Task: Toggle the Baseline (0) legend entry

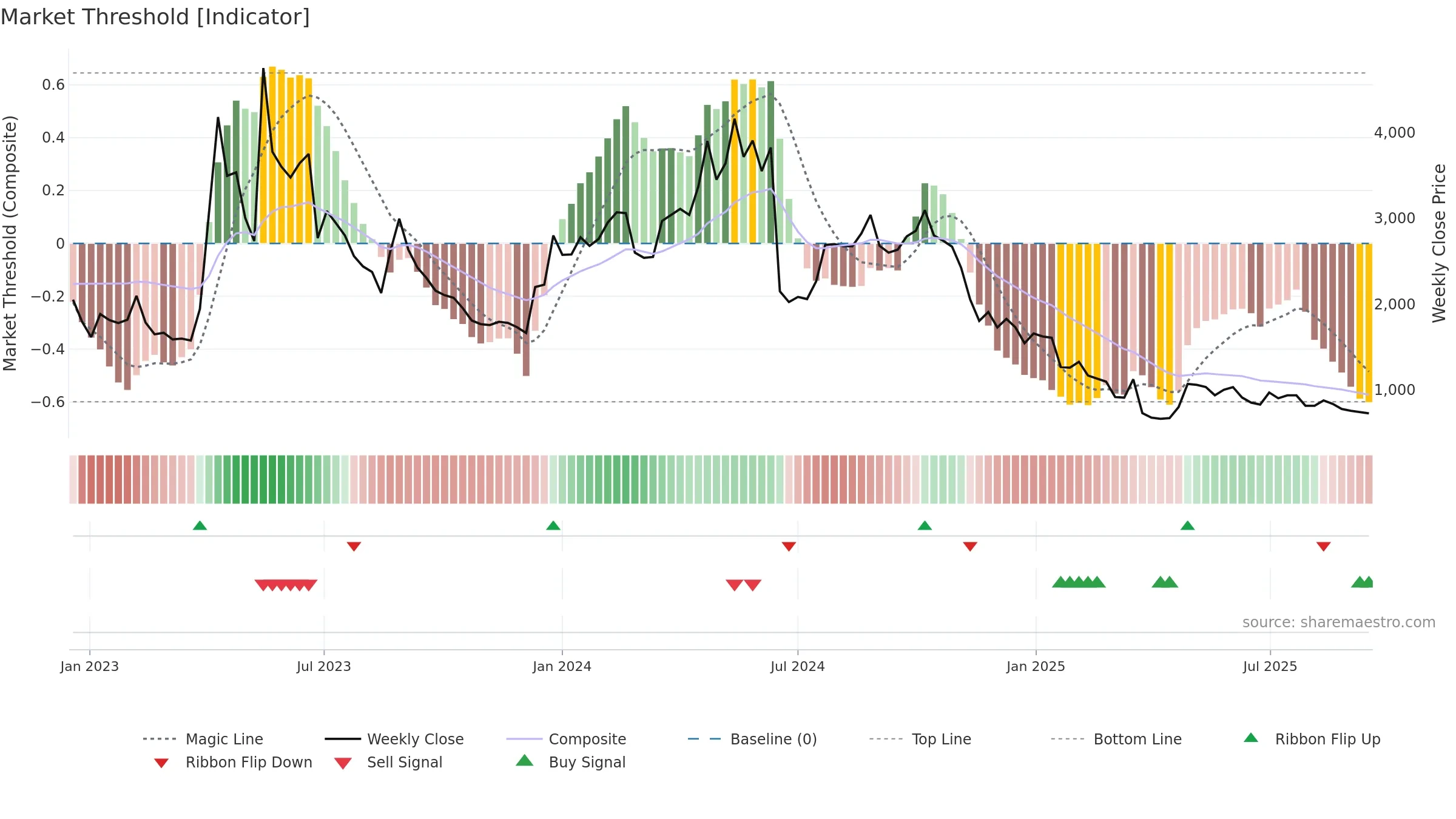Action: (752, 739)
